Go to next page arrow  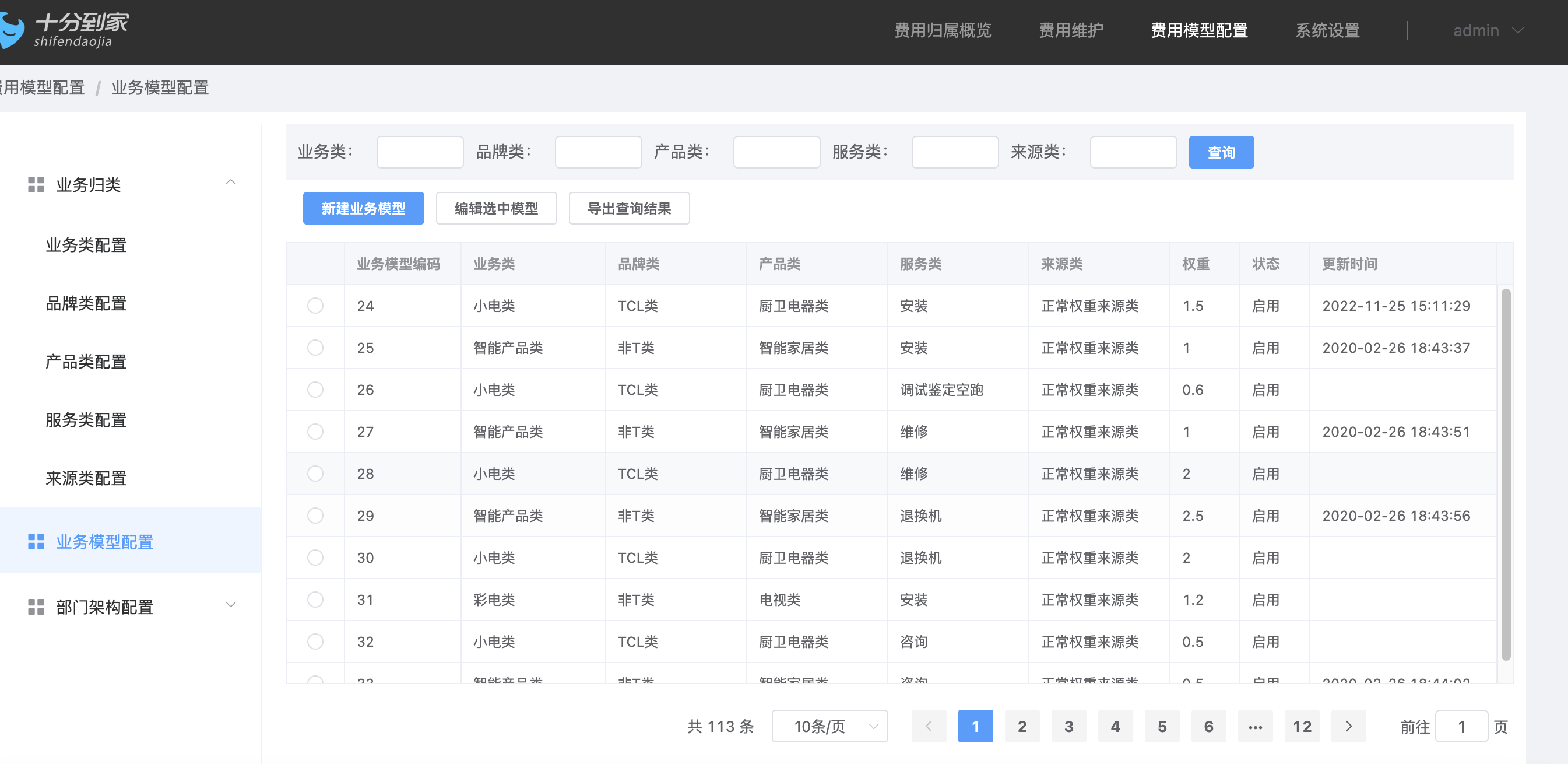[1348, 726]
